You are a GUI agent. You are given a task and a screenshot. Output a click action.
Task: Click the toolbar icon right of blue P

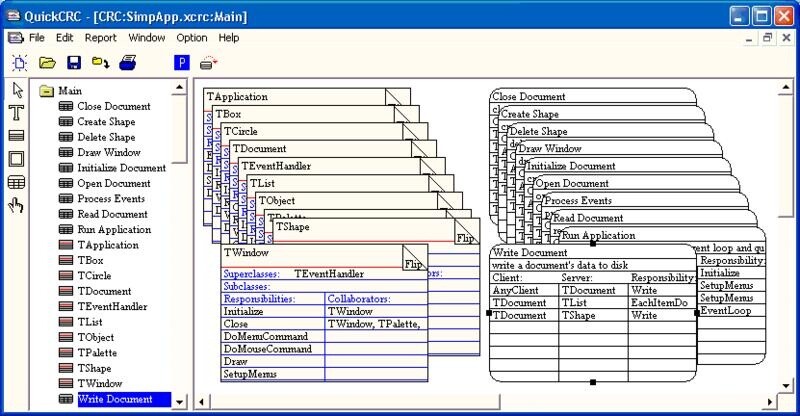(x=208, y=63)
